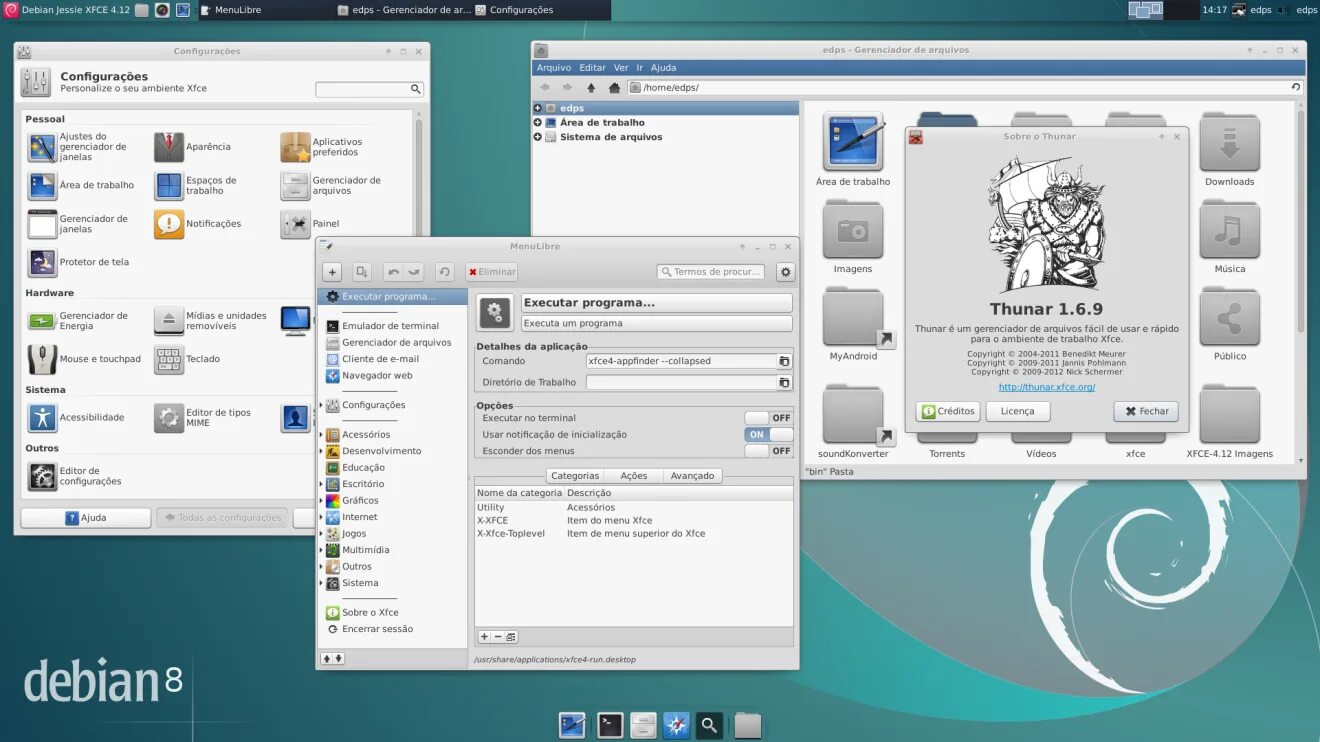Browse for Diretório de Trabalho folder
The height and width of the screenshot is (742, 1320).
[x=784, y=382]
